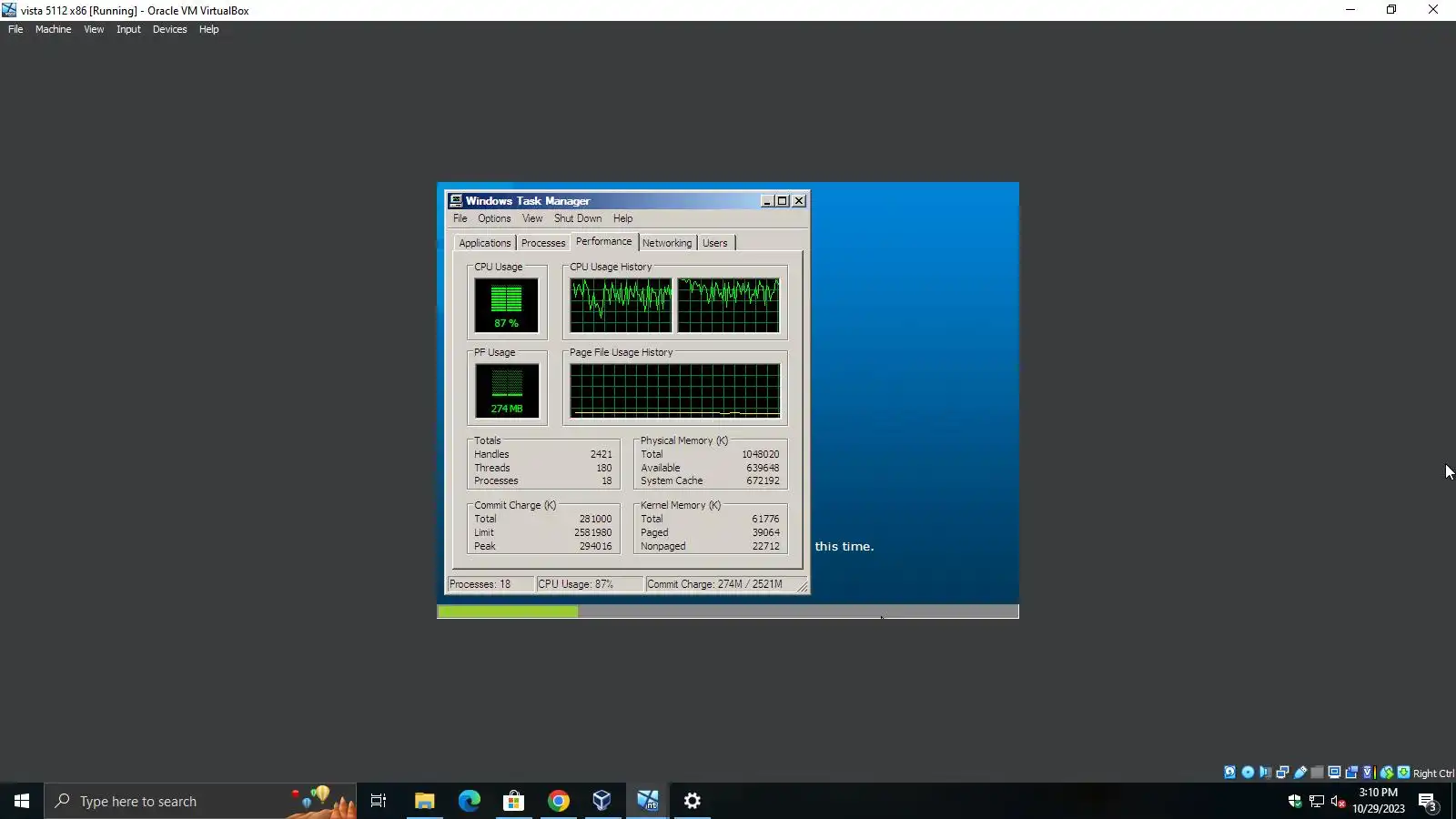Select the Performance tab
The height and width of the screenshot is (819, 1456).
coord(603,241)
